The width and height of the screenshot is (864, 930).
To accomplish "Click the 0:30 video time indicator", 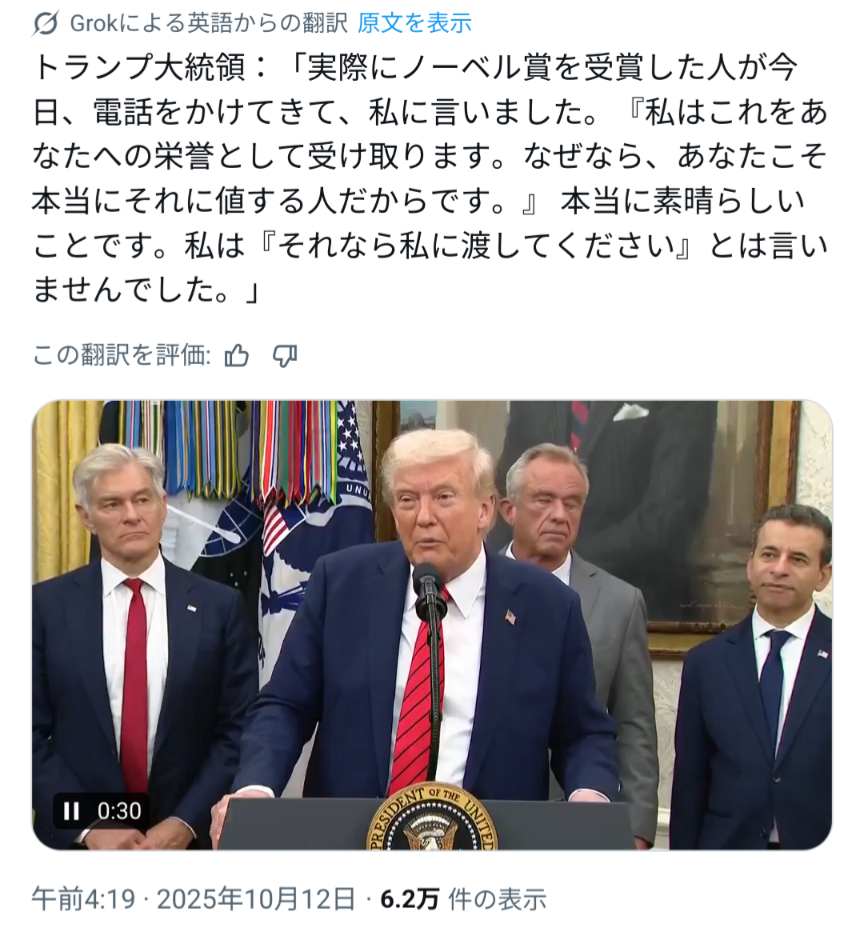I will coord(119,810).
